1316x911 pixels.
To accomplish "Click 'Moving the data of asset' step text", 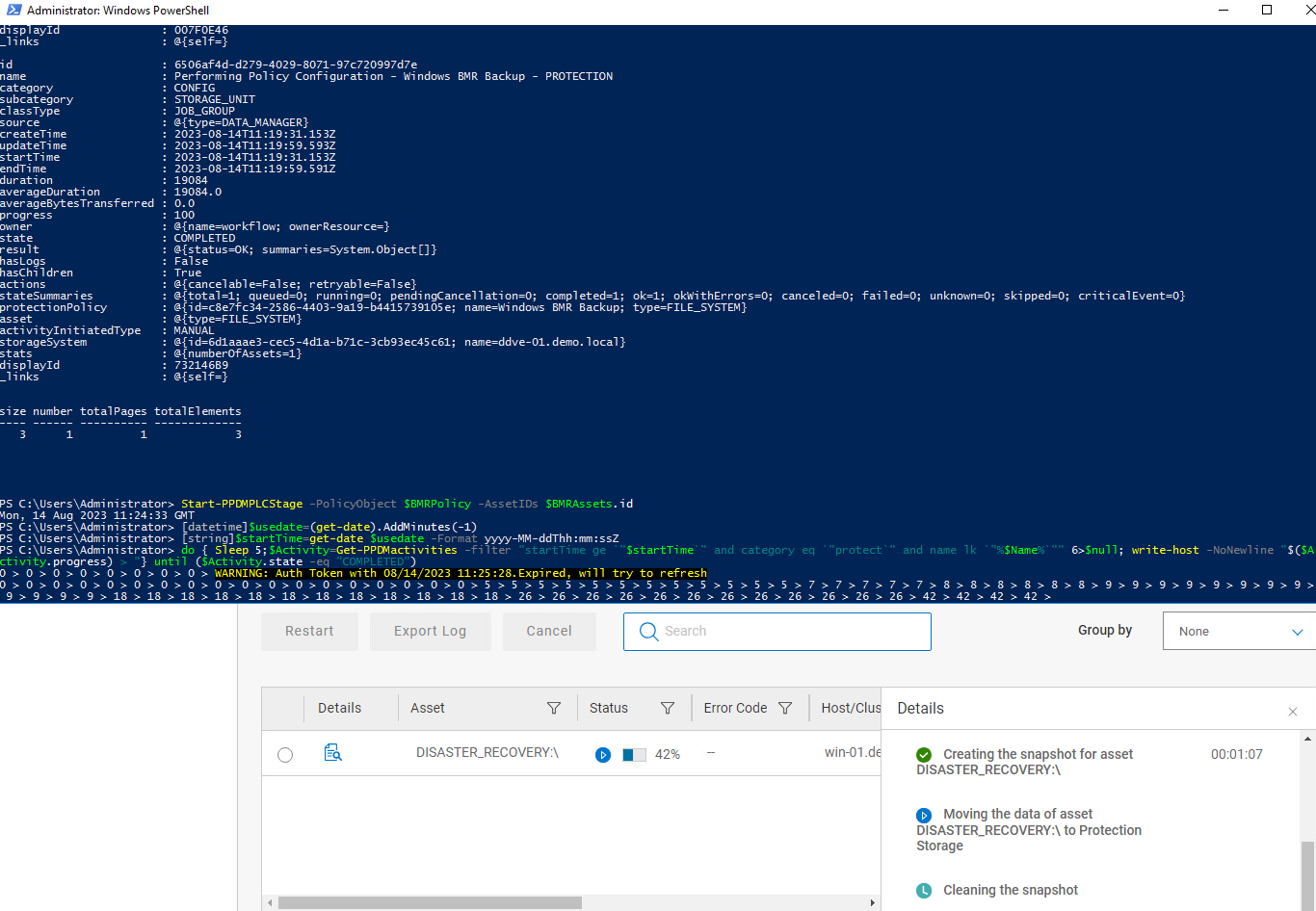I will (x=1018, y=814).
